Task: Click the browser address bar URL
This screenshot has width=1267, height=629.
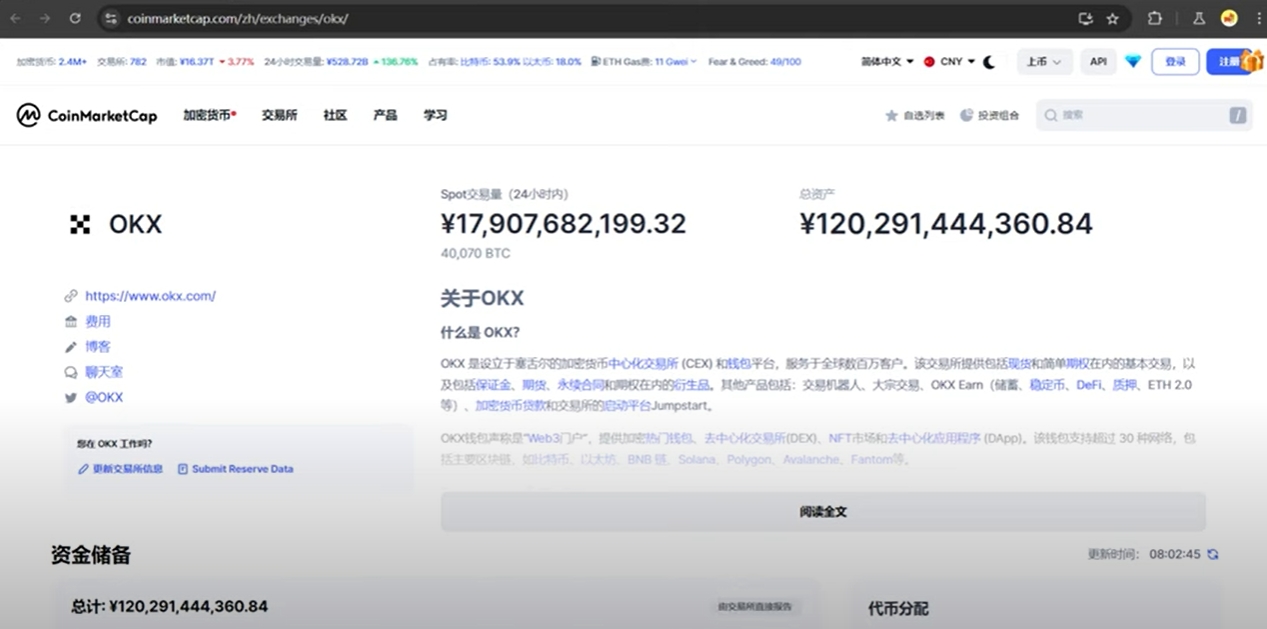Action: (x=238, y=18)
